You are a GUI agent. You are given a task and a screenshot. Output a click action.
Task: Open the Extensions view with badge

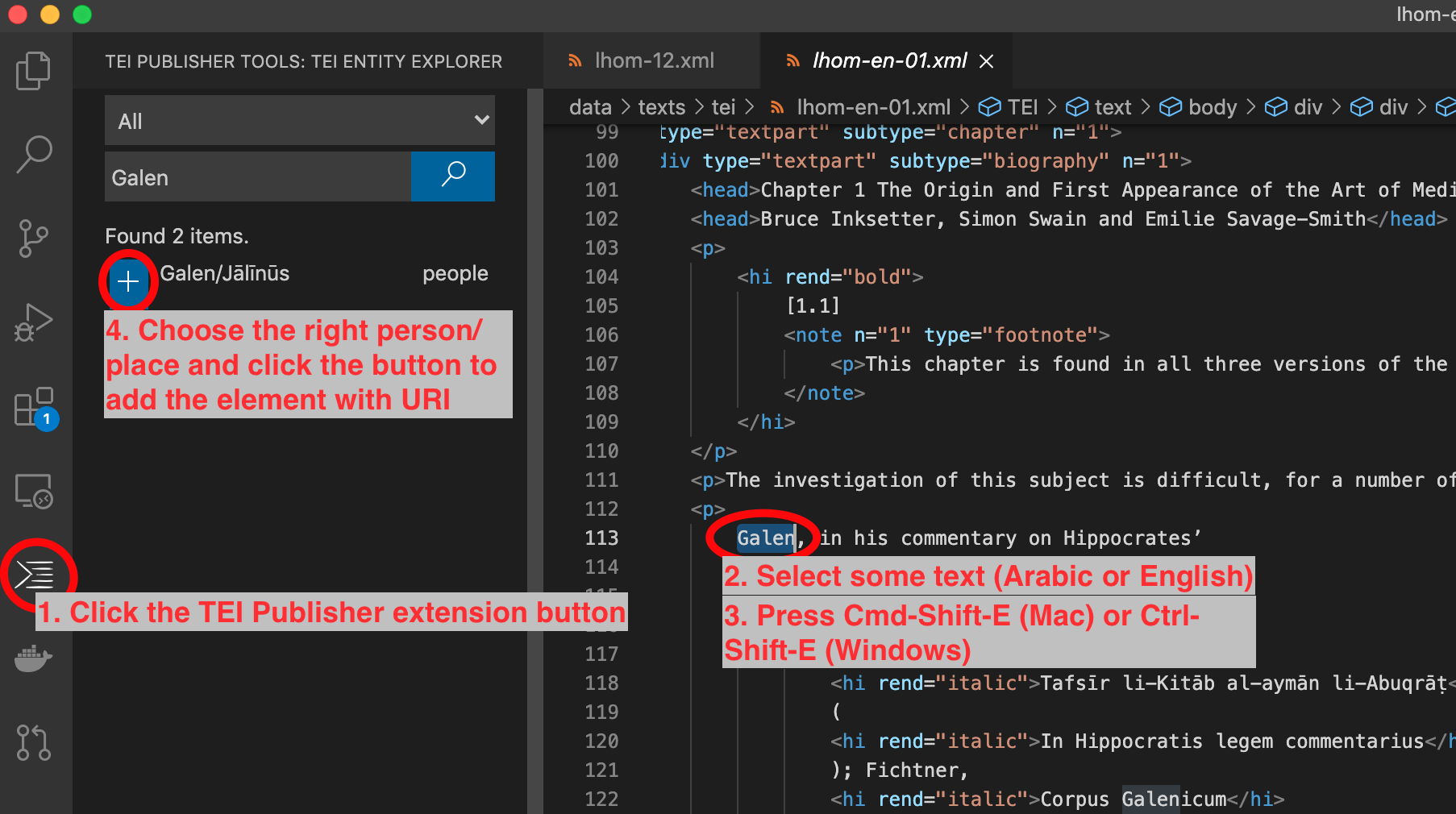35,408
